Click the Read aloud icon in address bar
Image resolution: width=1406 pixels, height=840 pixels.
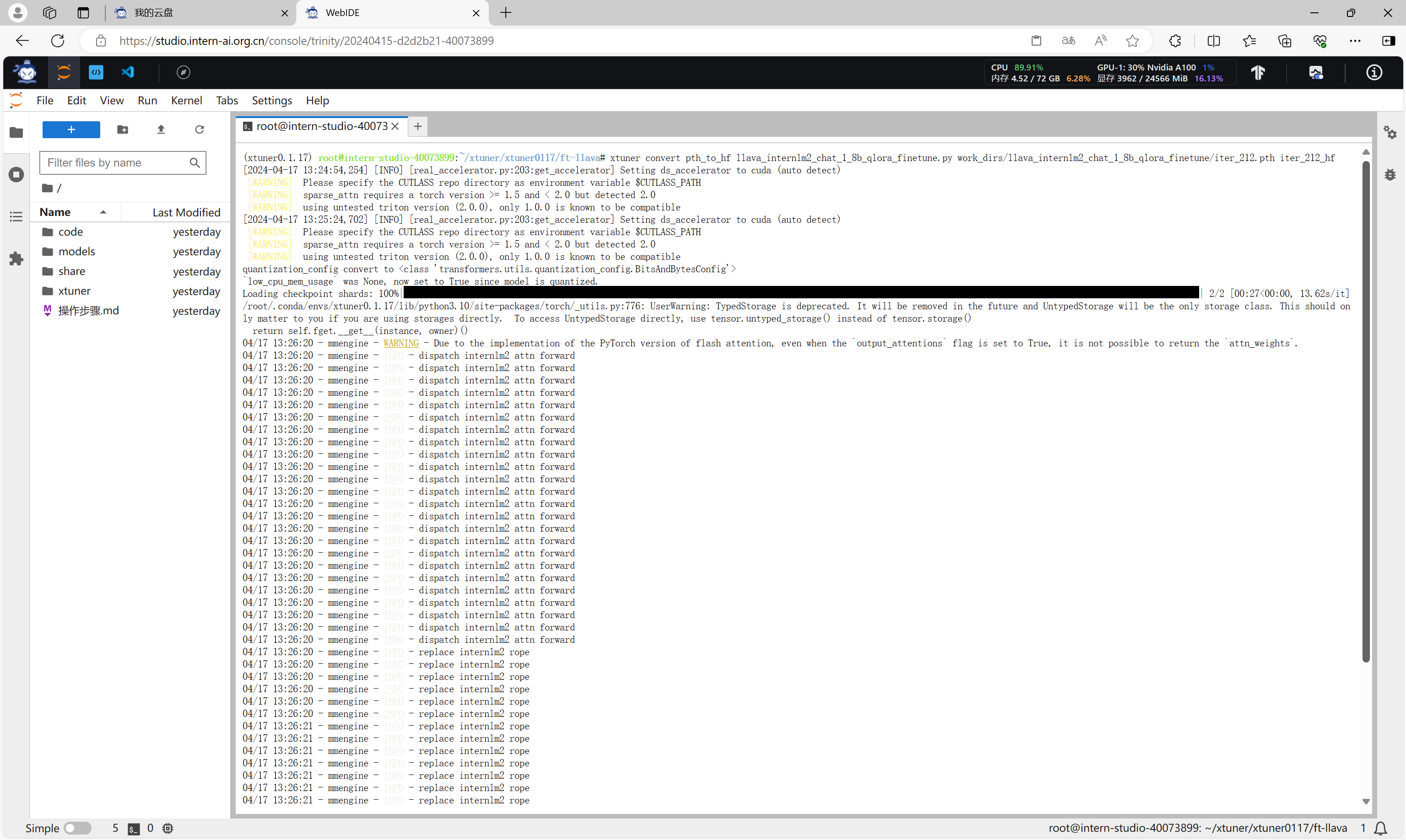[1100, 41]
